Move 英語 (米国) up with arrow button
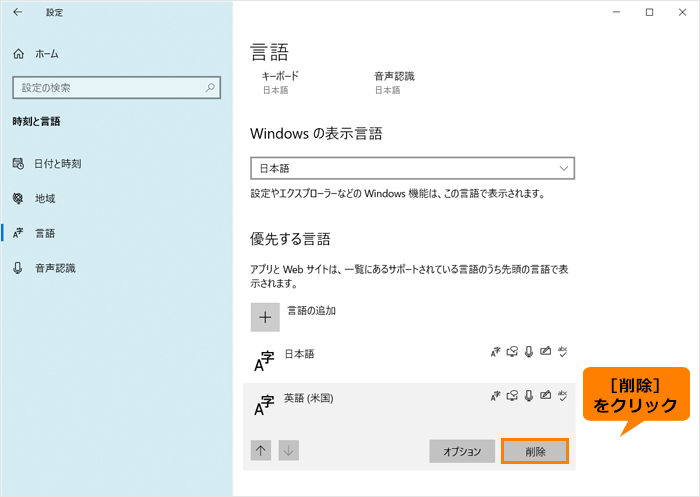 (261, 451)
